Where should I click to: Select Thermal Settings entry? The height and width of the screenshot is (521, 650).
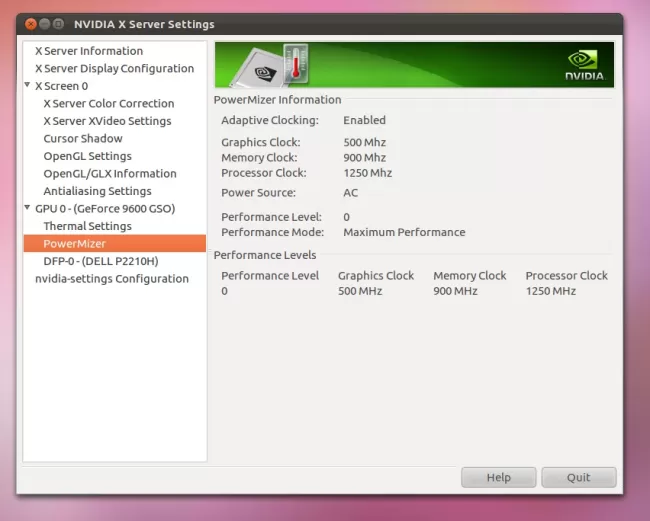pos(87,226)
